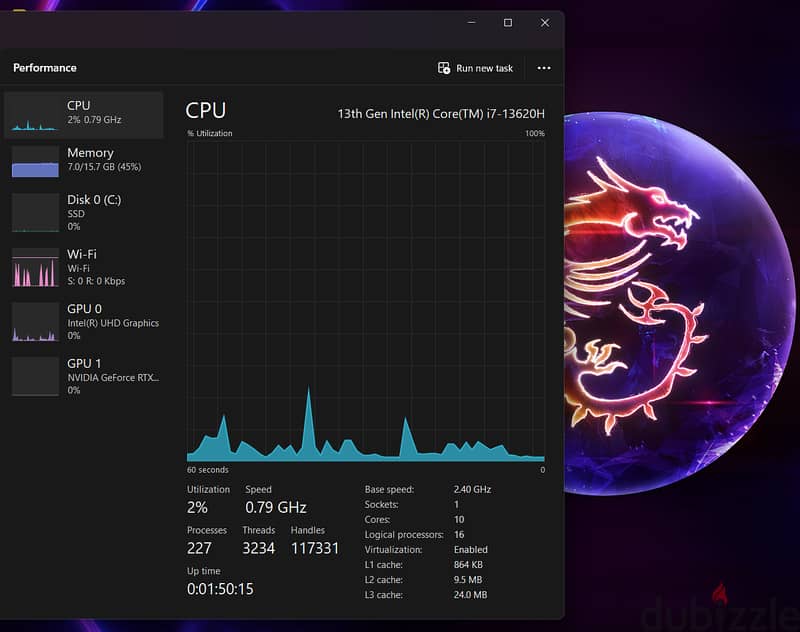
Task: Click the Run new task button label
Action: tap(484, 68)
